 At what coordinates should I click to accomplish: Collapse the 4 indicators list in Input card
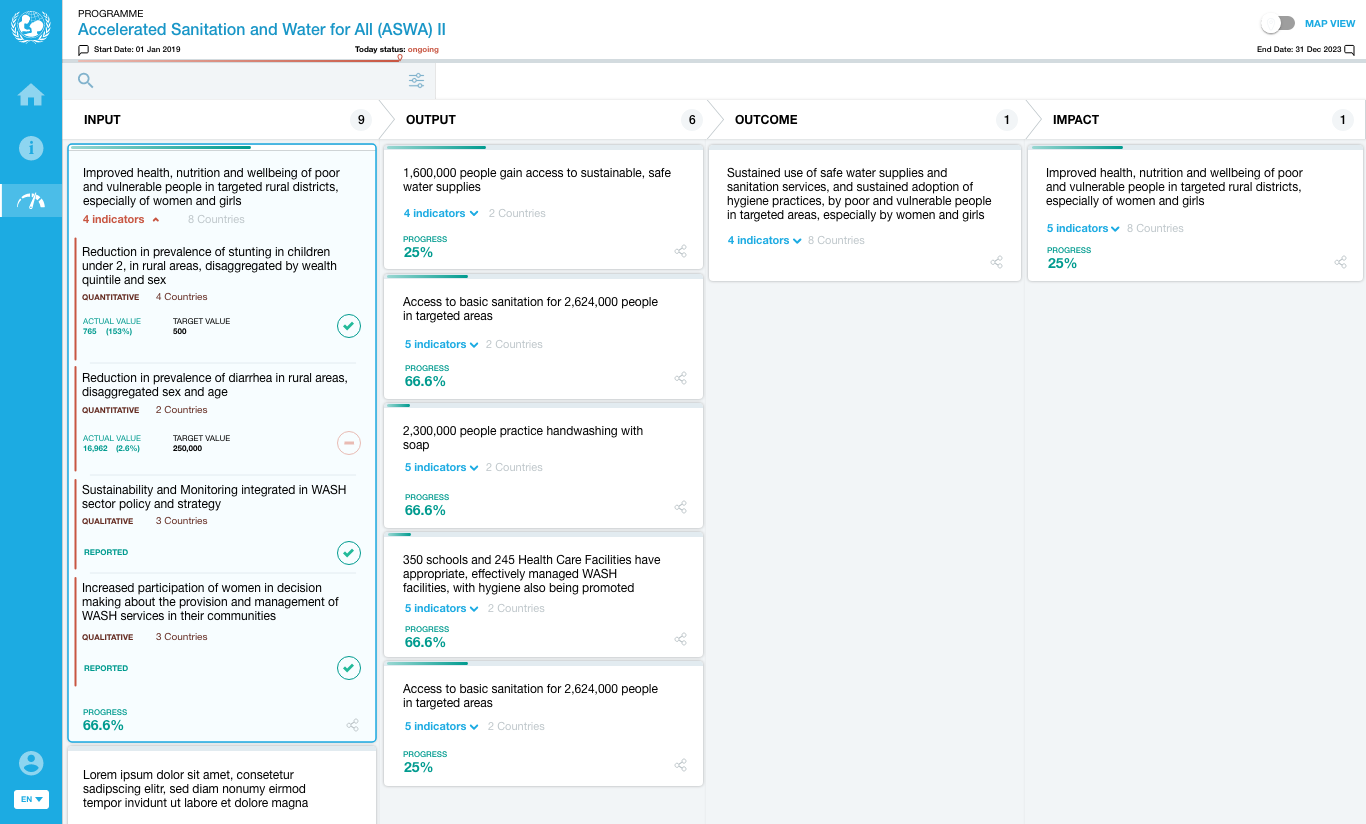[x=121, y=219]
